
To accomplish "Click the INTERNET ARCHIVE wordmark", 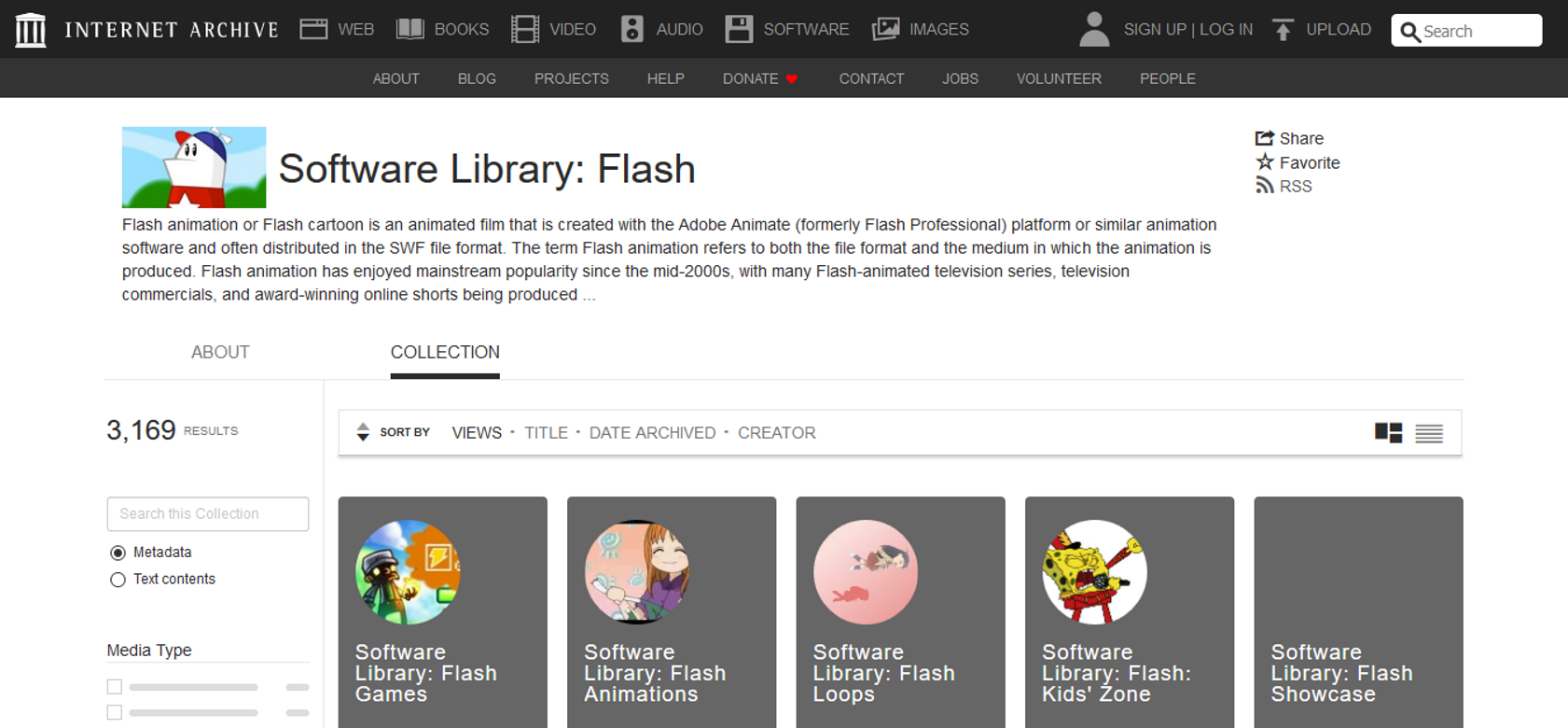I will click(172, 30).
